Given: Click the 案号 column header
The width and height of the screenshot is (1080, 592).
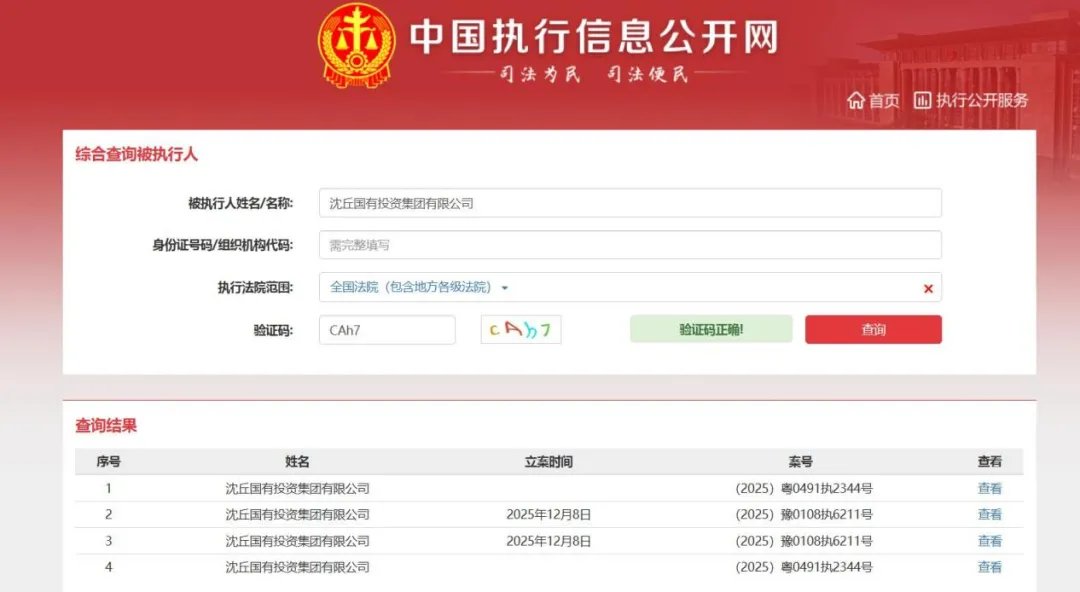Looking at the screenshot, I should 800,462.
